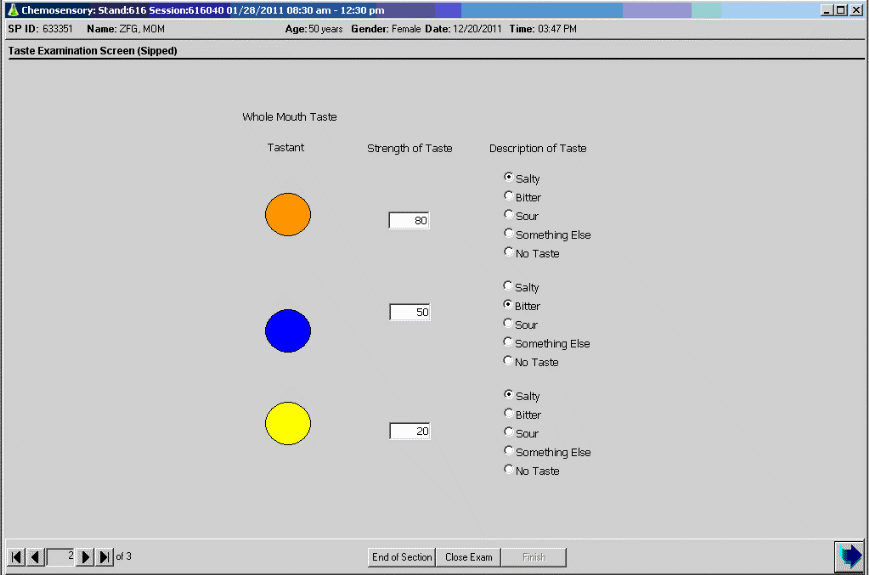Viewport: 869px width, 575px height.
Task: Click the 'of 3' page count text
Action: [x=124, y=556]
